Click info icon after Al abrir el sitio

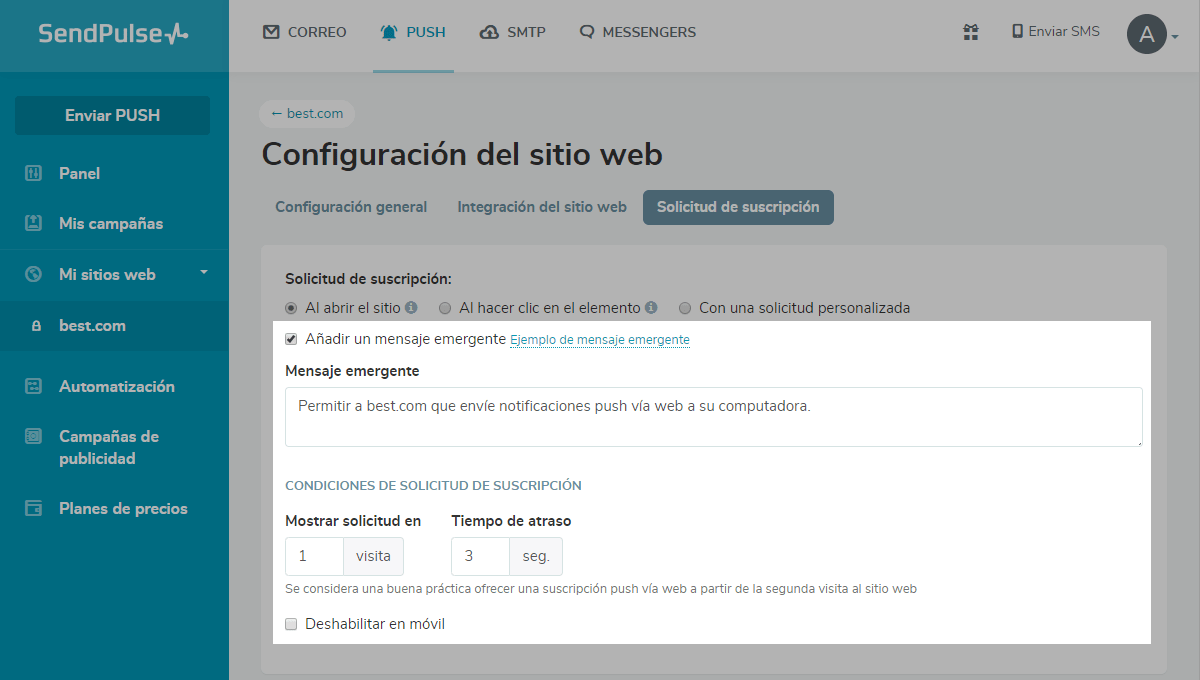411,308
